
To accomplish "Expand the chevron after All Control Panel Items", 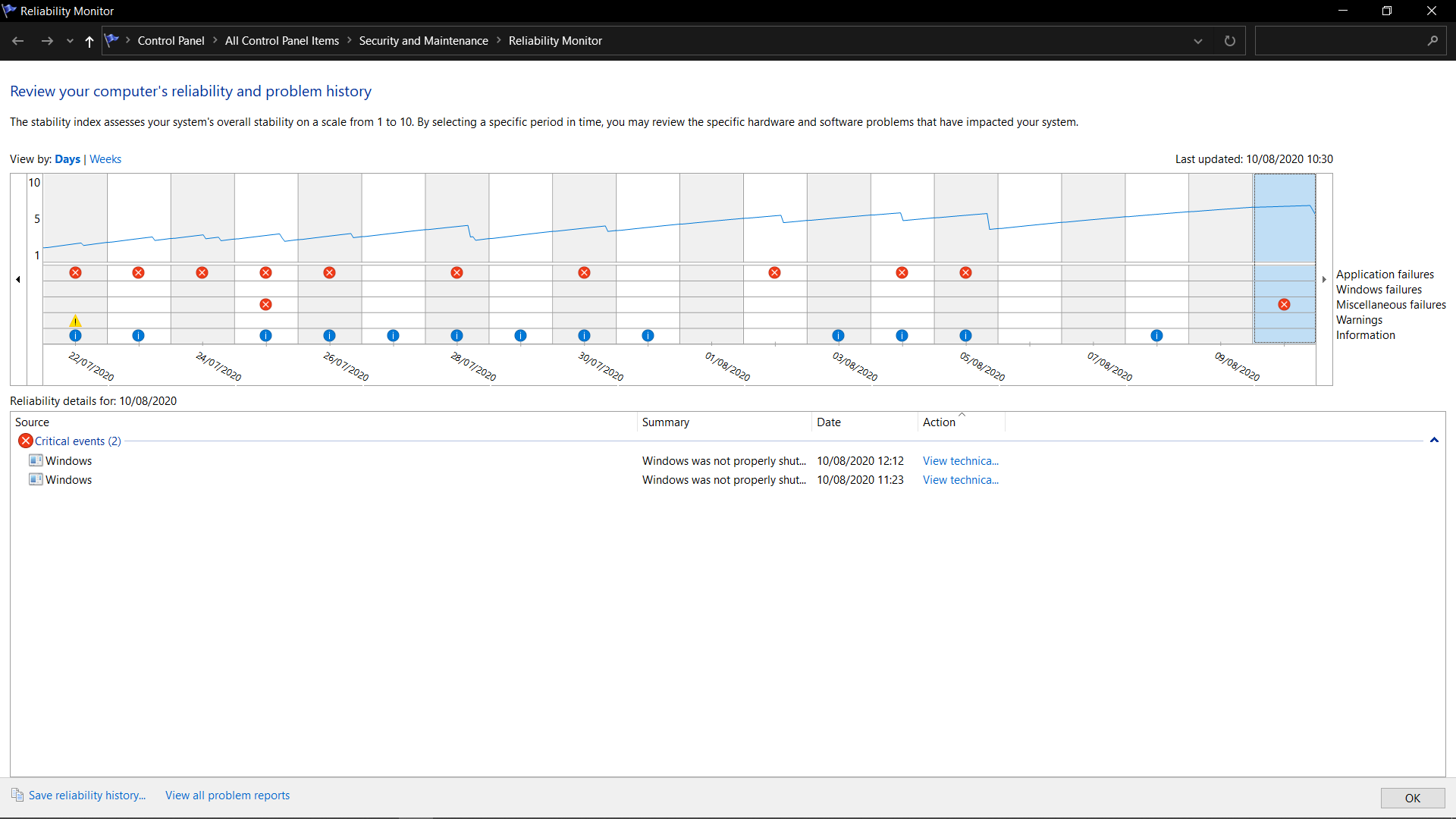I will (350, 40).
